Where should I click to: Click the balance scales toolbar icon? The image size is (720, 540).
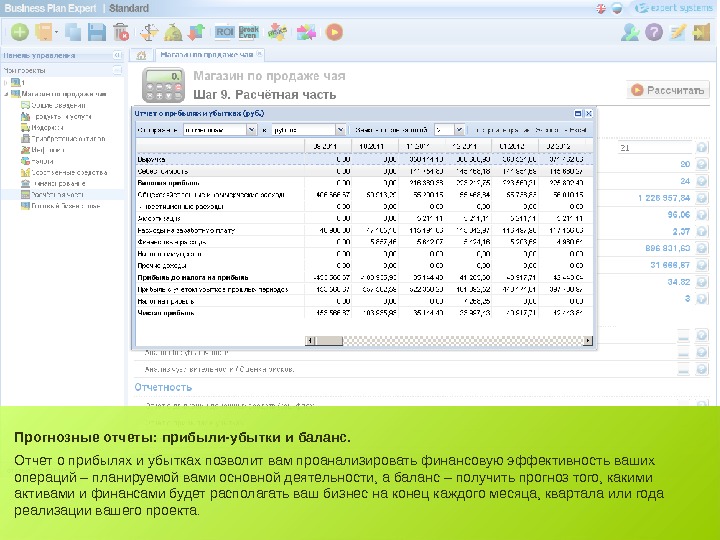point(149,32)
